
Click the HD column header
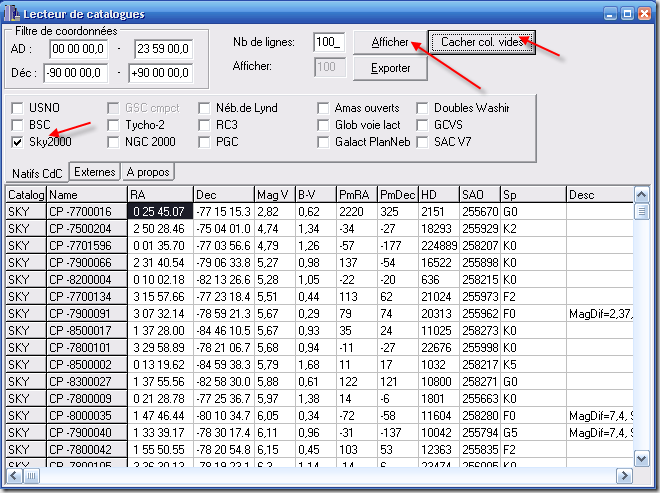tap(439, 195)
